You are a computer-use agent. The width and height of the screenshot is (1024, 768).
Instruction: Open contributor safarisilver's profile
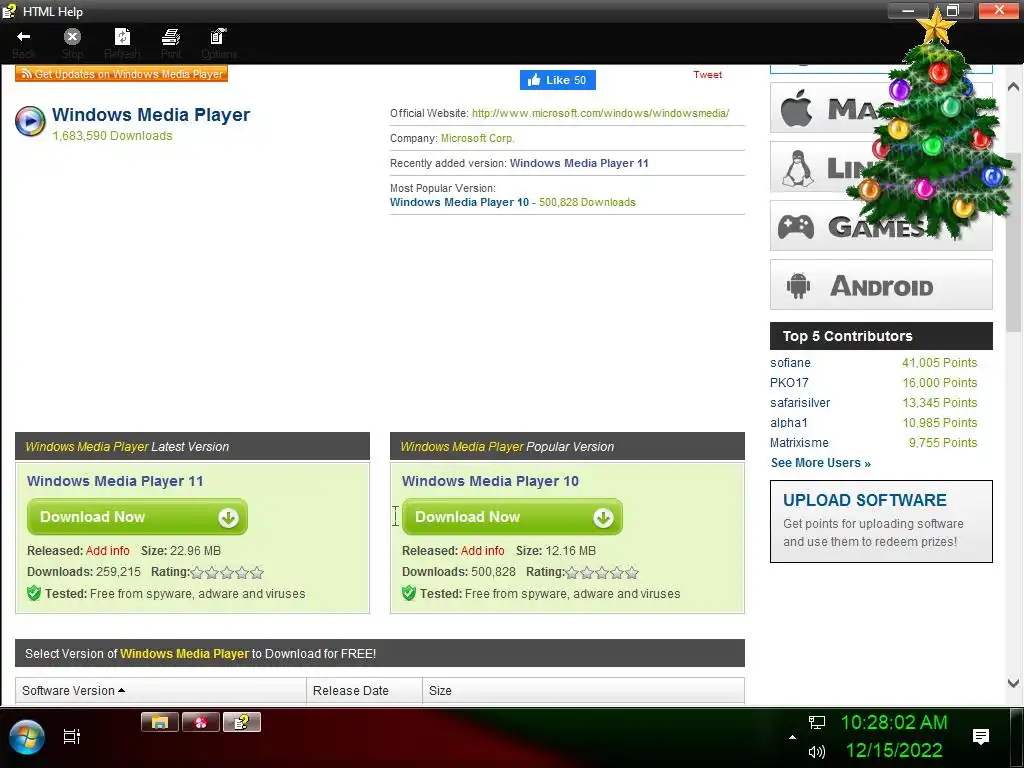(800, 403)
